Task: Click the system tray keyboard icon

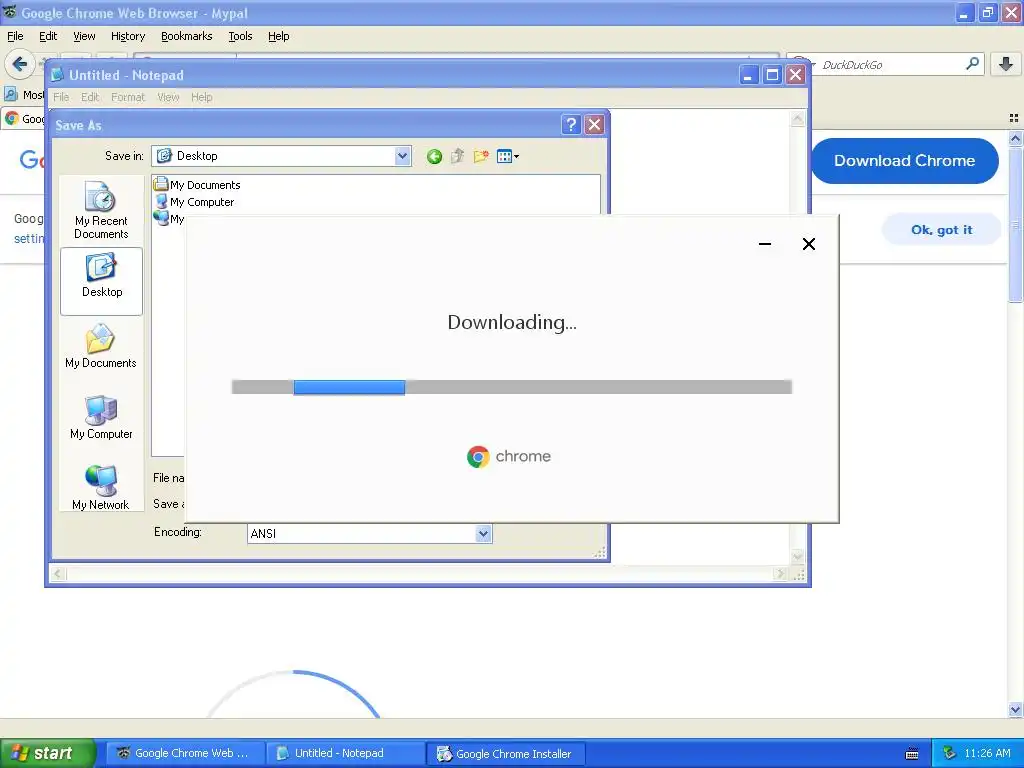Action: pyautogui.click(x=912, y=754)
